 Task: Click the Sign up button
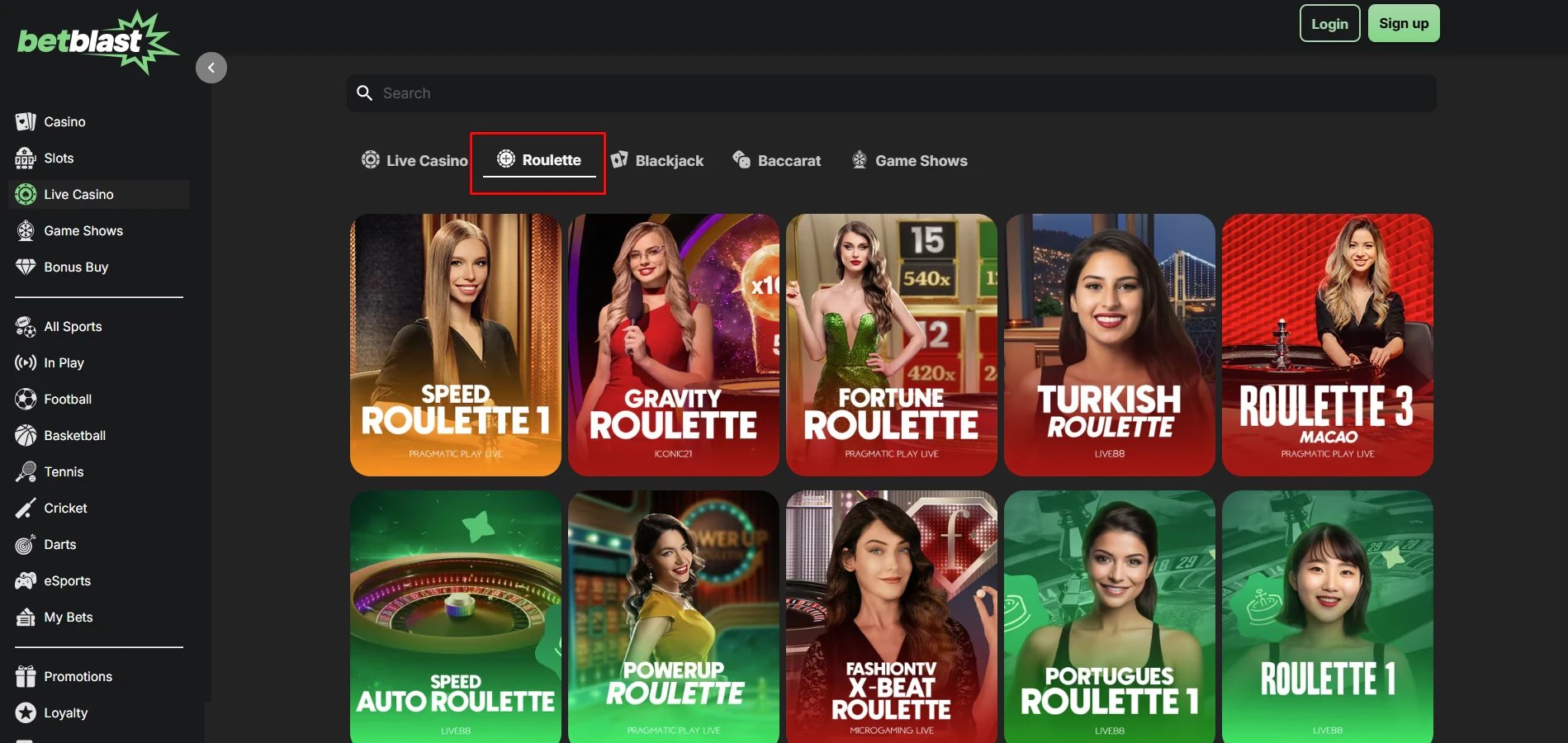point(1404,23)
